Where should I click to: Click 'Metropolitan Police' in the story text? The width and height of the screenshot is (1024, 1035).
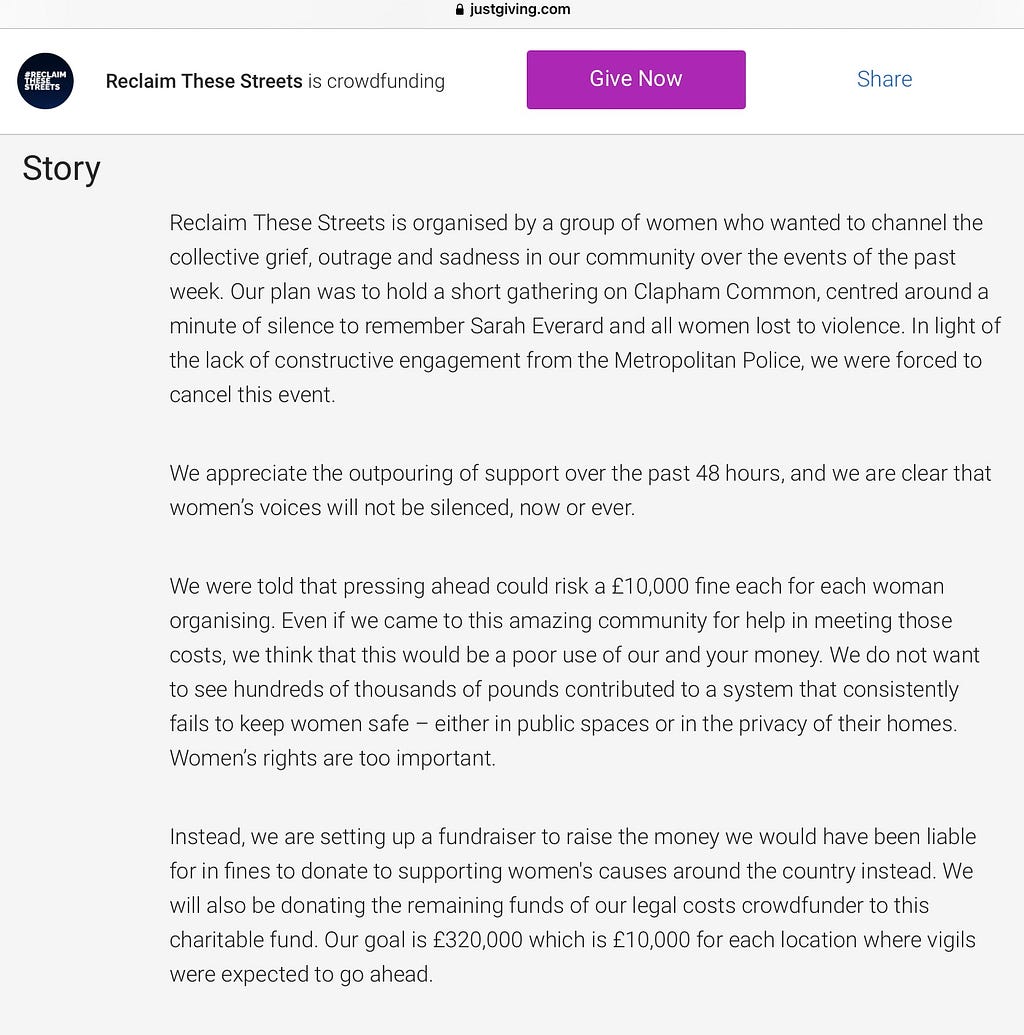[x=707, y=360]
